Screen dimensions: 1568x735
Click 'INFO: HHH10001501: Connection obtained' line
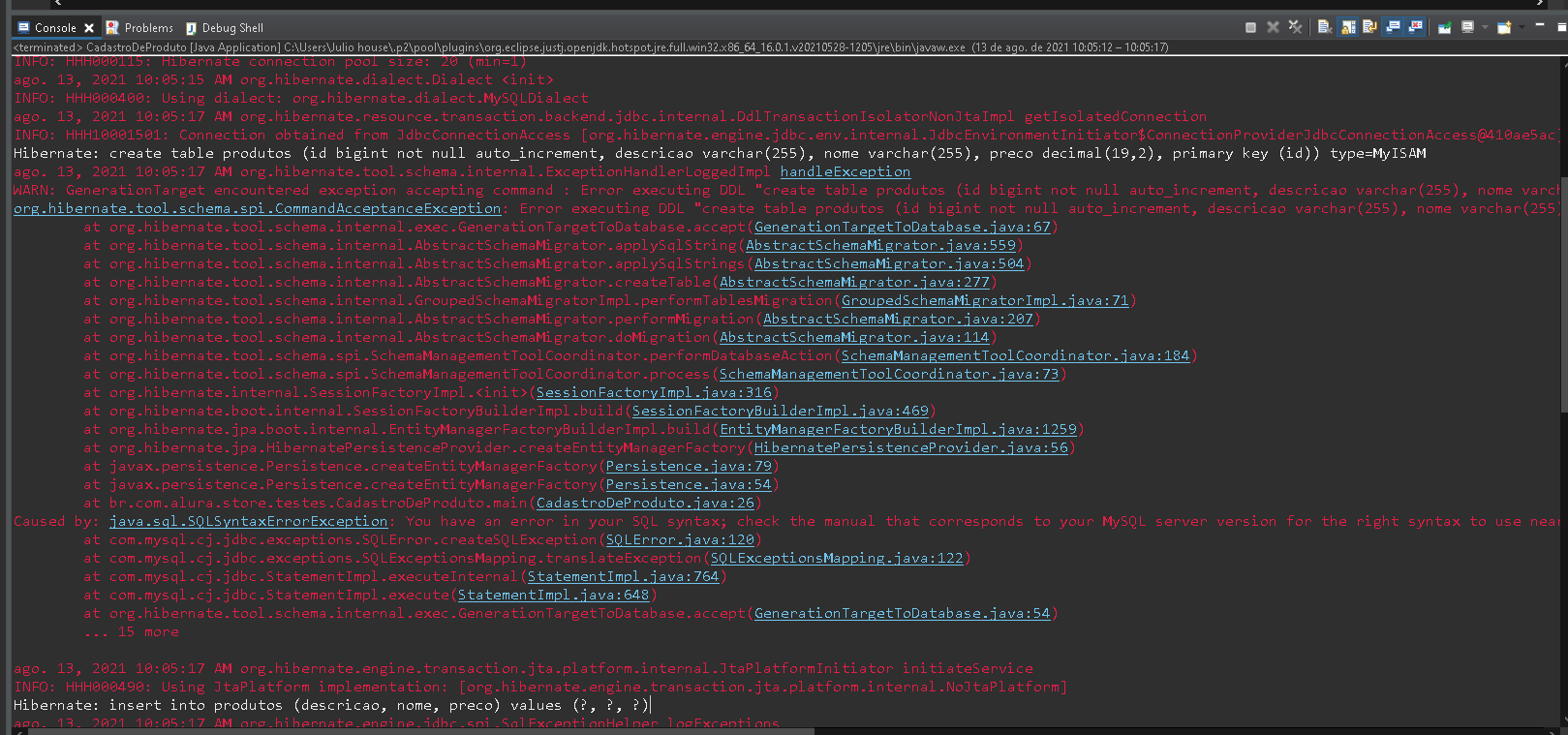tap(785, 135)
